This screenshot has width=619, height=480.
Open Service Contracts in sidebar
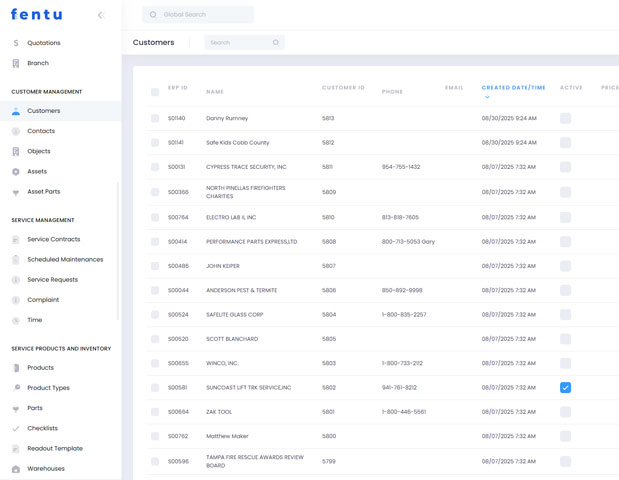point(53,240)
